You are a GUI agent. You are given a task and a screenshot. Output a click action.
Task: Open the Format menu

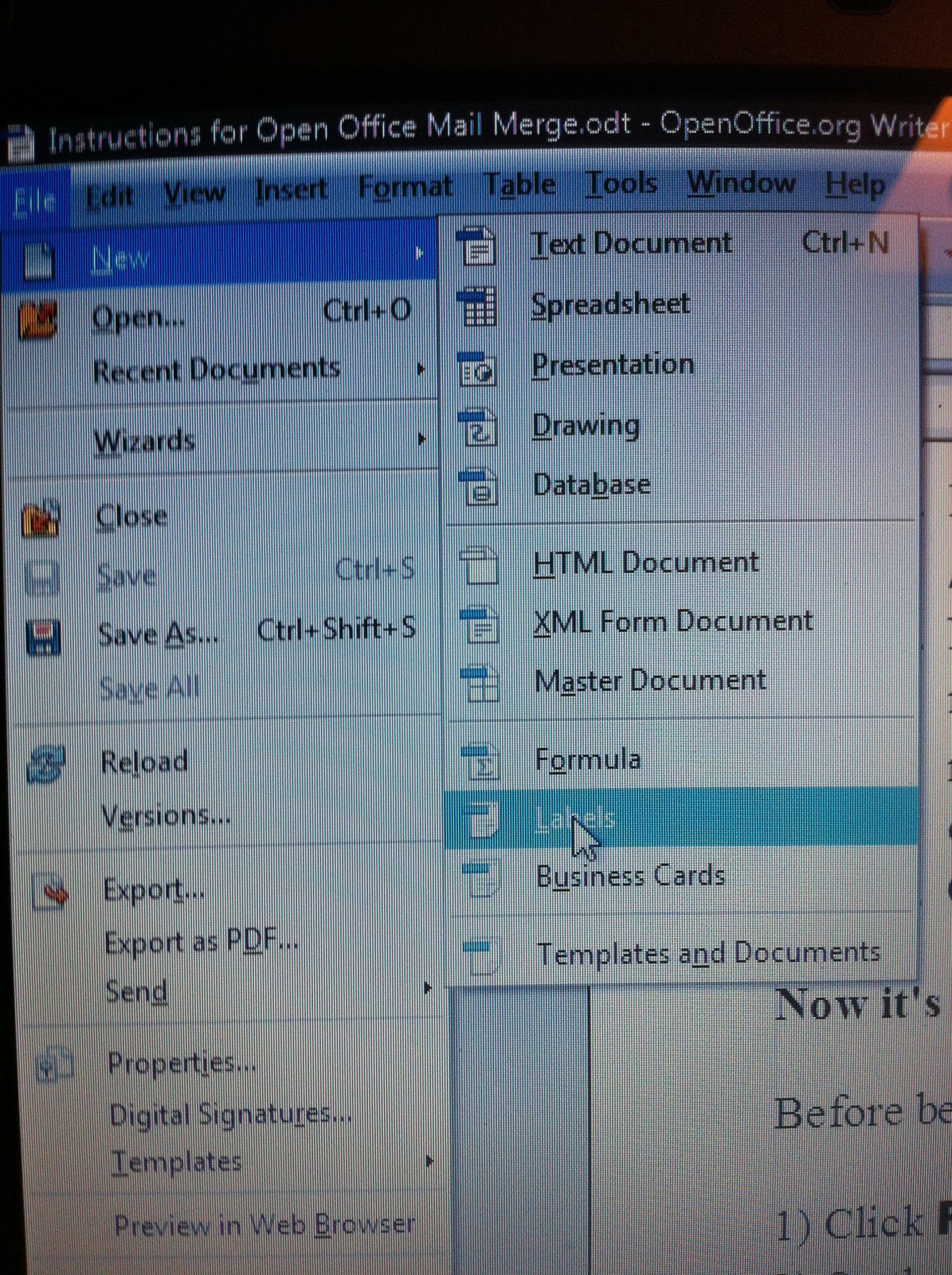tap(405, 187)
